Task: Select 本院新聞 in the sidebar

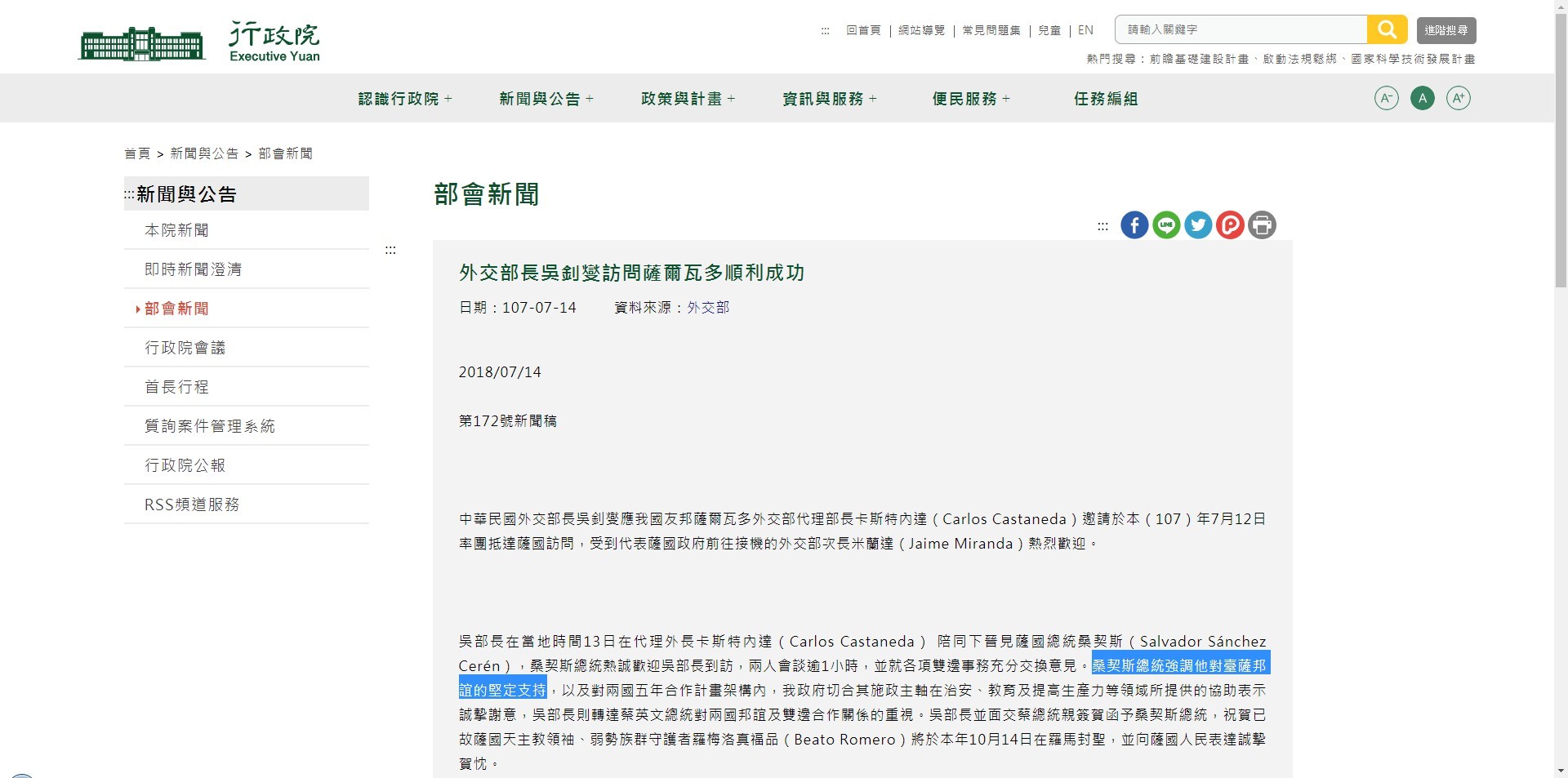Action: [x=176, y=230]
